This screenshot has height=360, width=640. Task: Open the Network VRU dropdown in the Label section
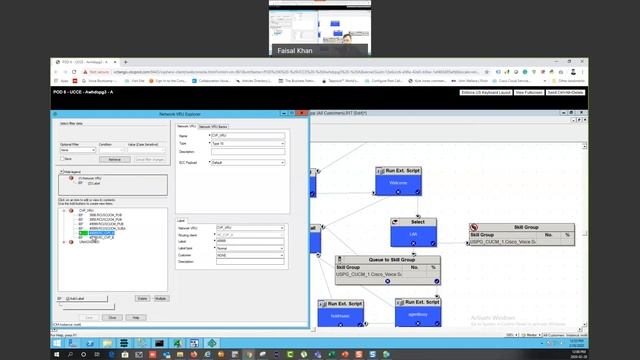coord(250,228)
